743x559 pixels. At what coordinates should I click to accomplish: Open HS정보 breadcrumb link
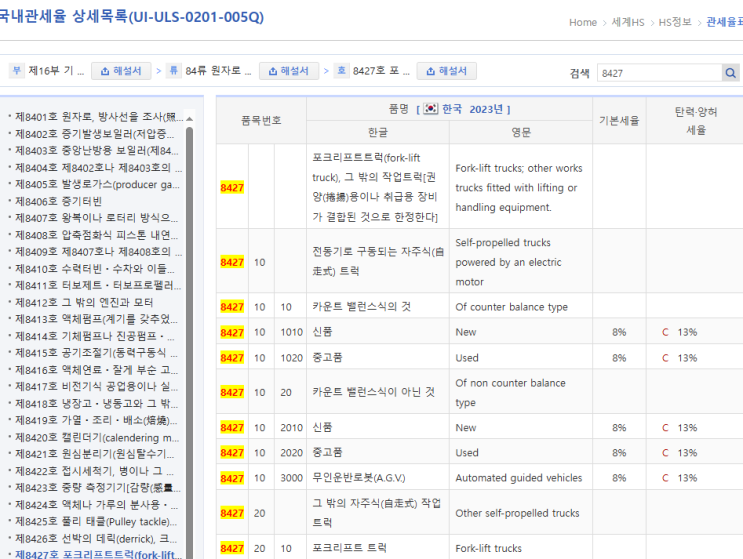pos(675,22)
